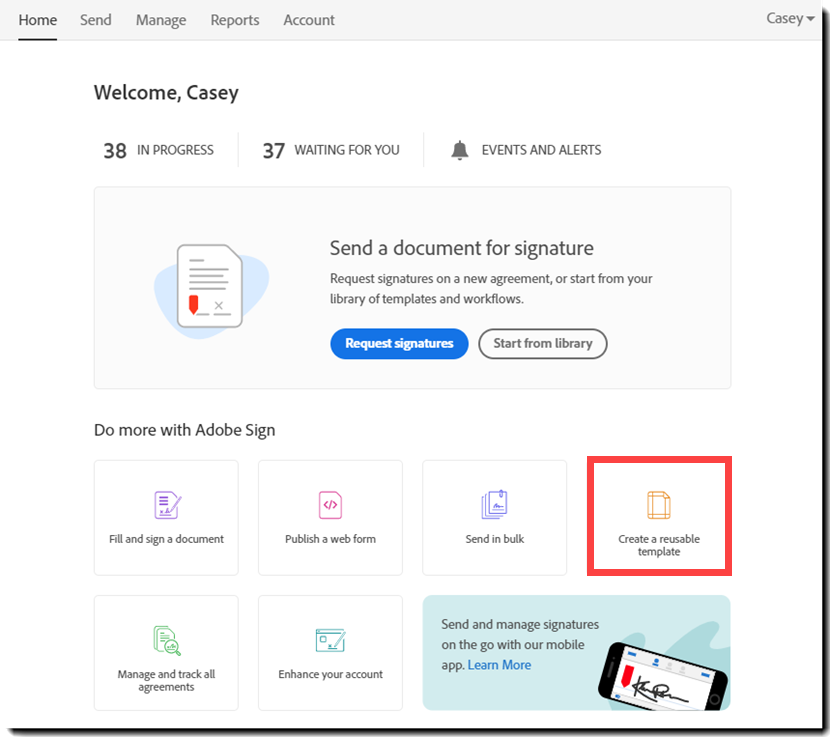
Task: Click the Request signatures button
Action: click(399, 343)
